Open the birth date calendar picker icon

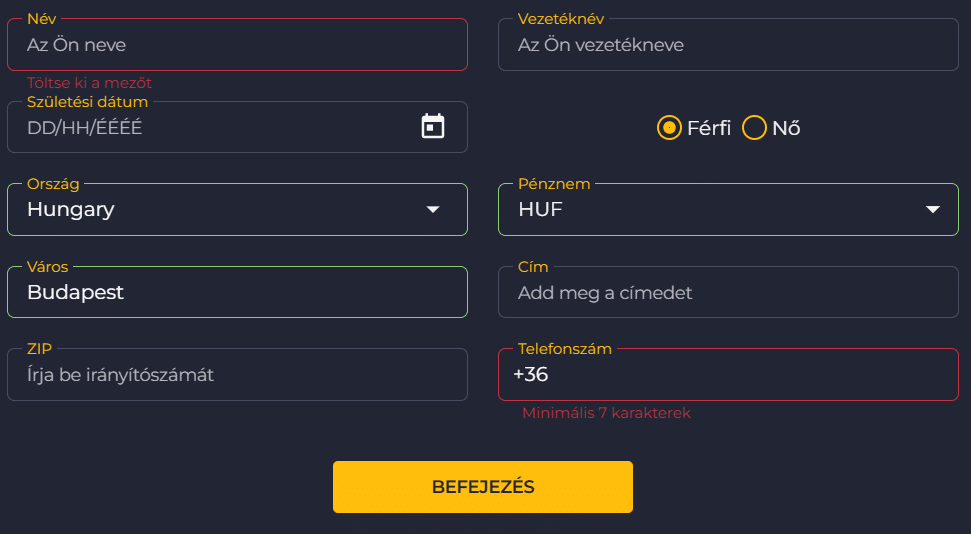(x=433, y=126)
